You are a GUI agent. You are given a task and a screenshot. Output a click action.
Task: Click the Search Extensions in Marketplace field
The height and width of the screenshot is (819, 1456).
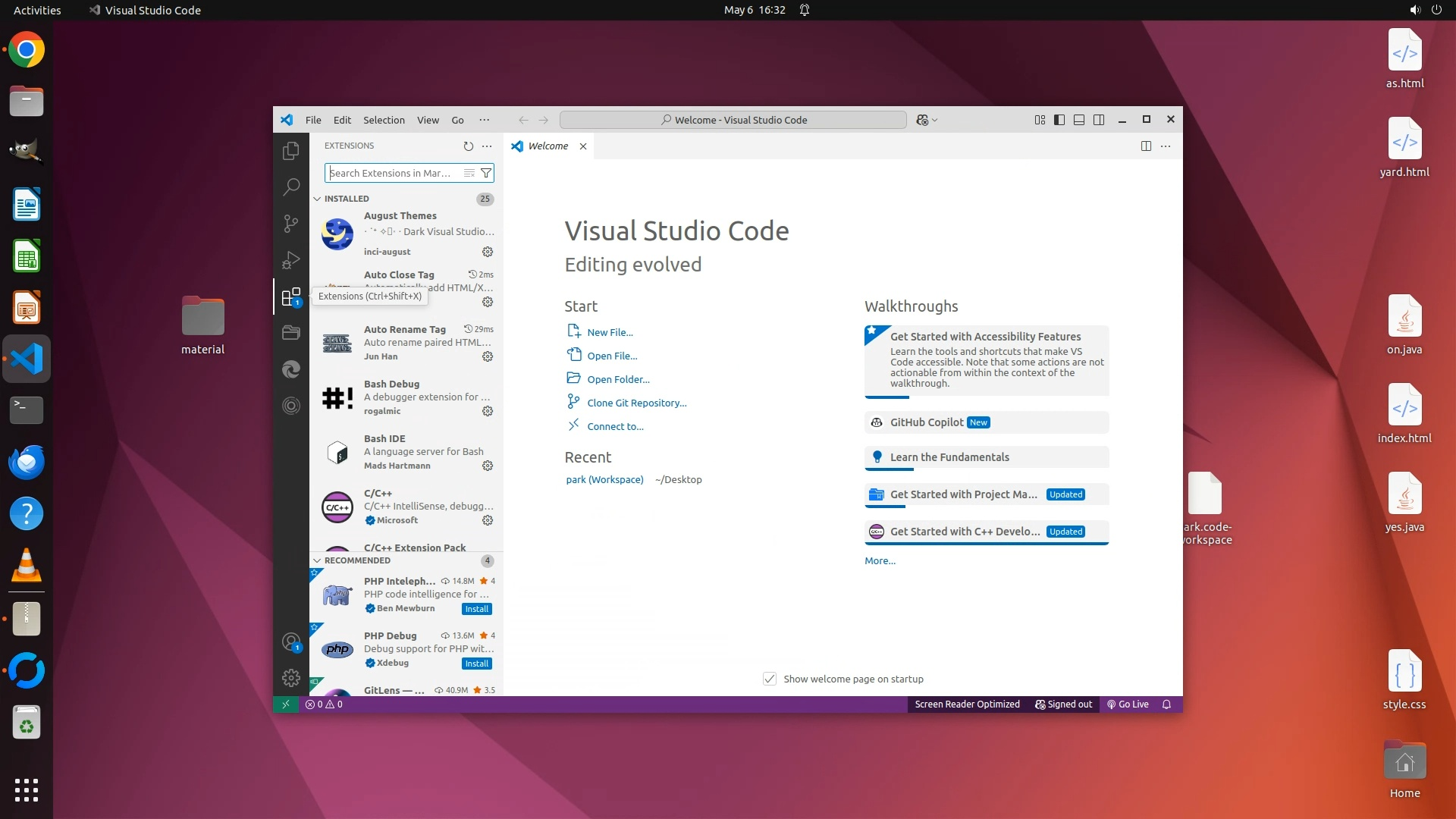click(x=393, y=173)
